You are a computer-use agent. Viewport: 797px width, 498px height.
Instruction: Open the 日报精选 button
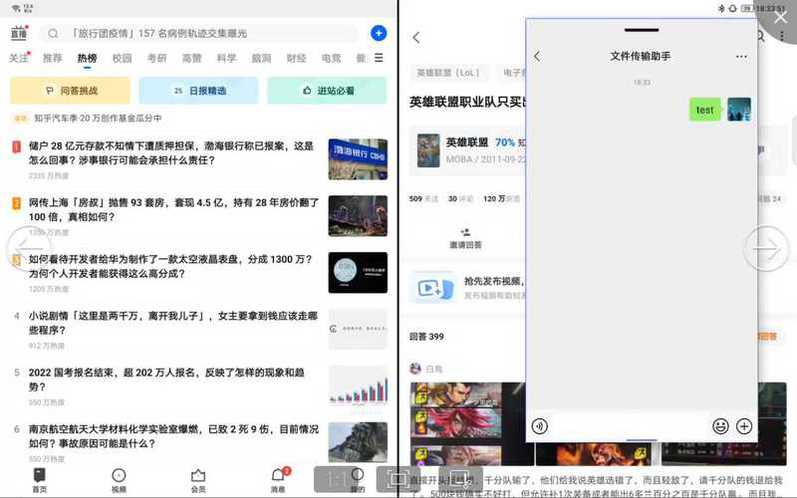199,90
